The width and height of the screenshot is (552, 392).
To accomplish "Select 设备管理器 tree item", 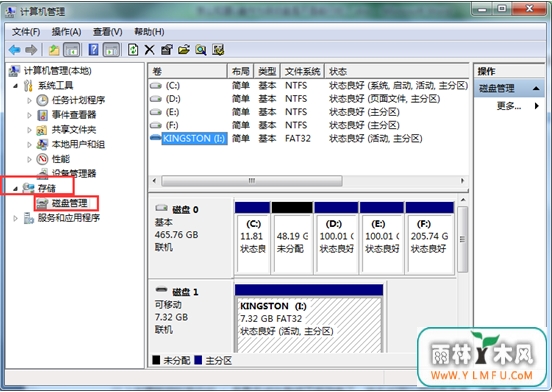I will tap(74, 173).
